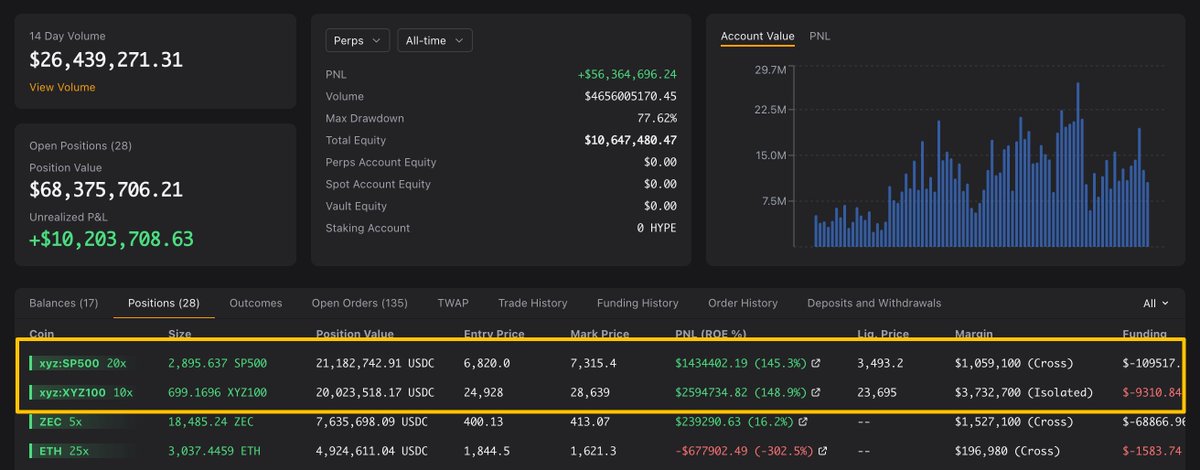
Task: Open the All-time range dropdown
Action: [434, 40]
